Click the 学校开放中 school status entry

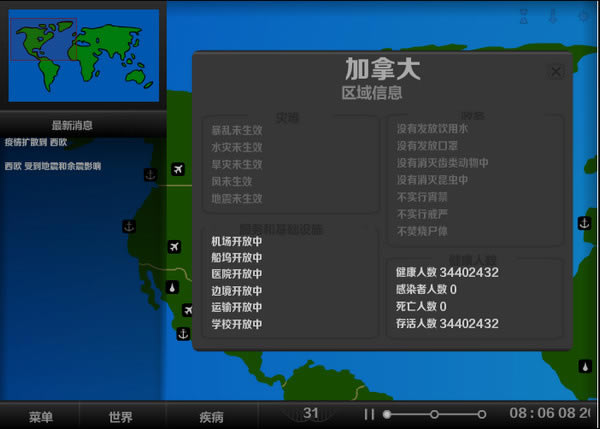click(x=236, y=324)
